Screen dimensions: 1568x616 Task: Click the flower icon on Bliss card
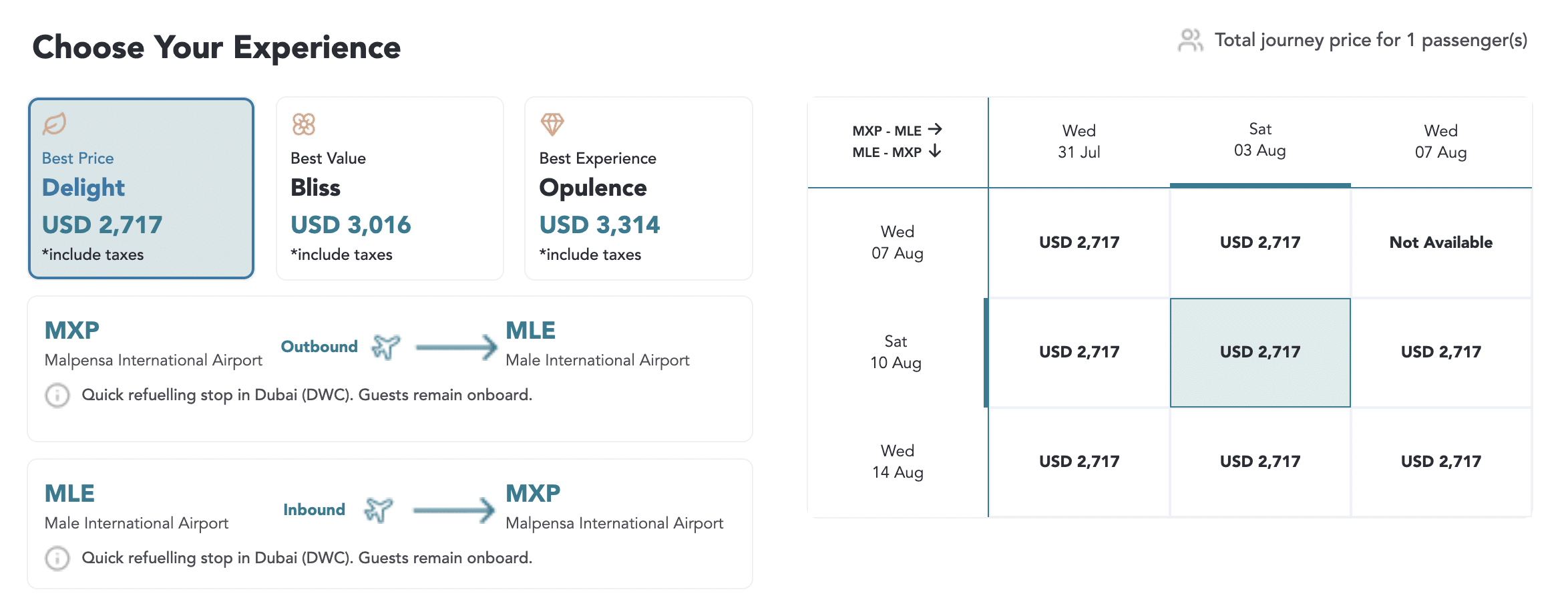coord(303,124)
